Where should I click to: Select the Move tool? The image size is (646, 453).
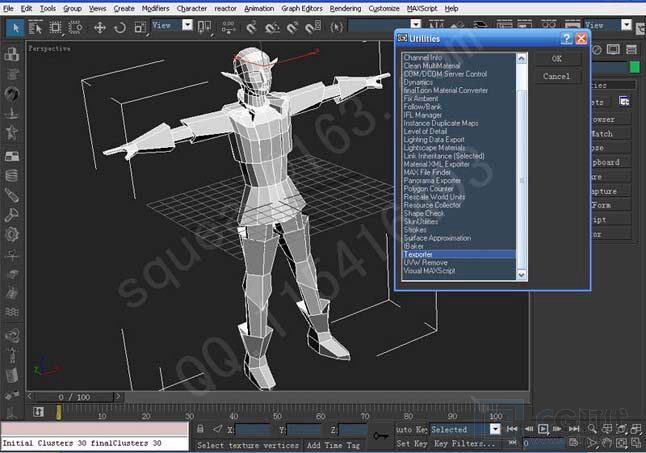[100, 28]
